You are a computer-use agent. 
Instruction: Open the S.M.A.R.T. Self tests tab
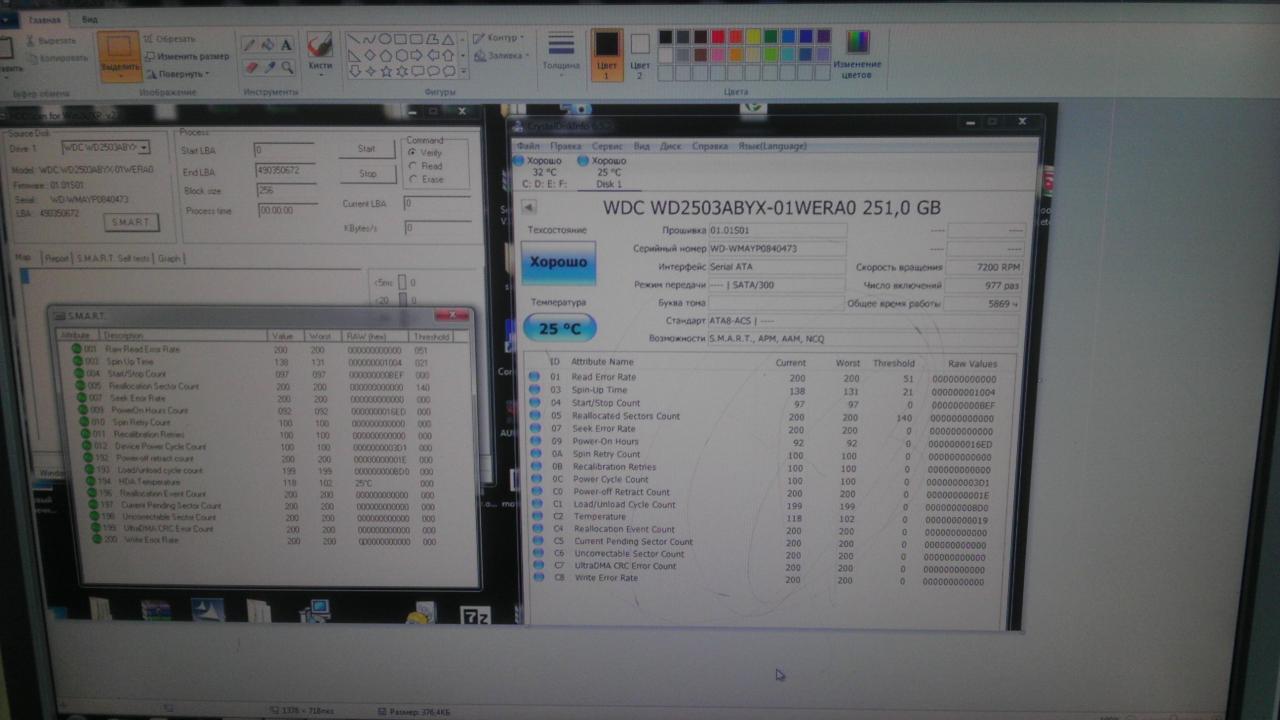click(113, 259)
